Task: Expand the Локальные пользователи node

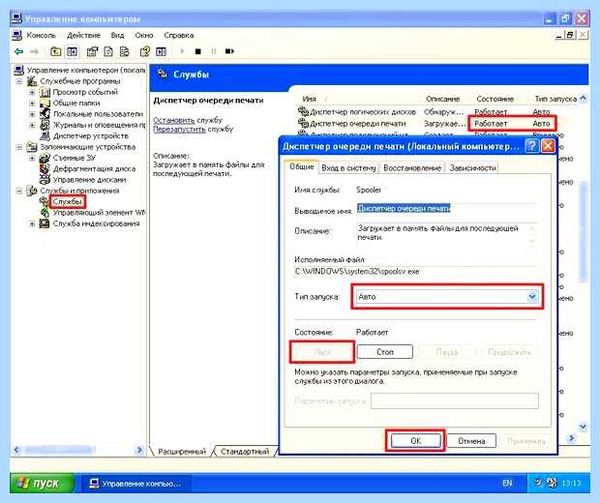Action: [x=32, y=114]
